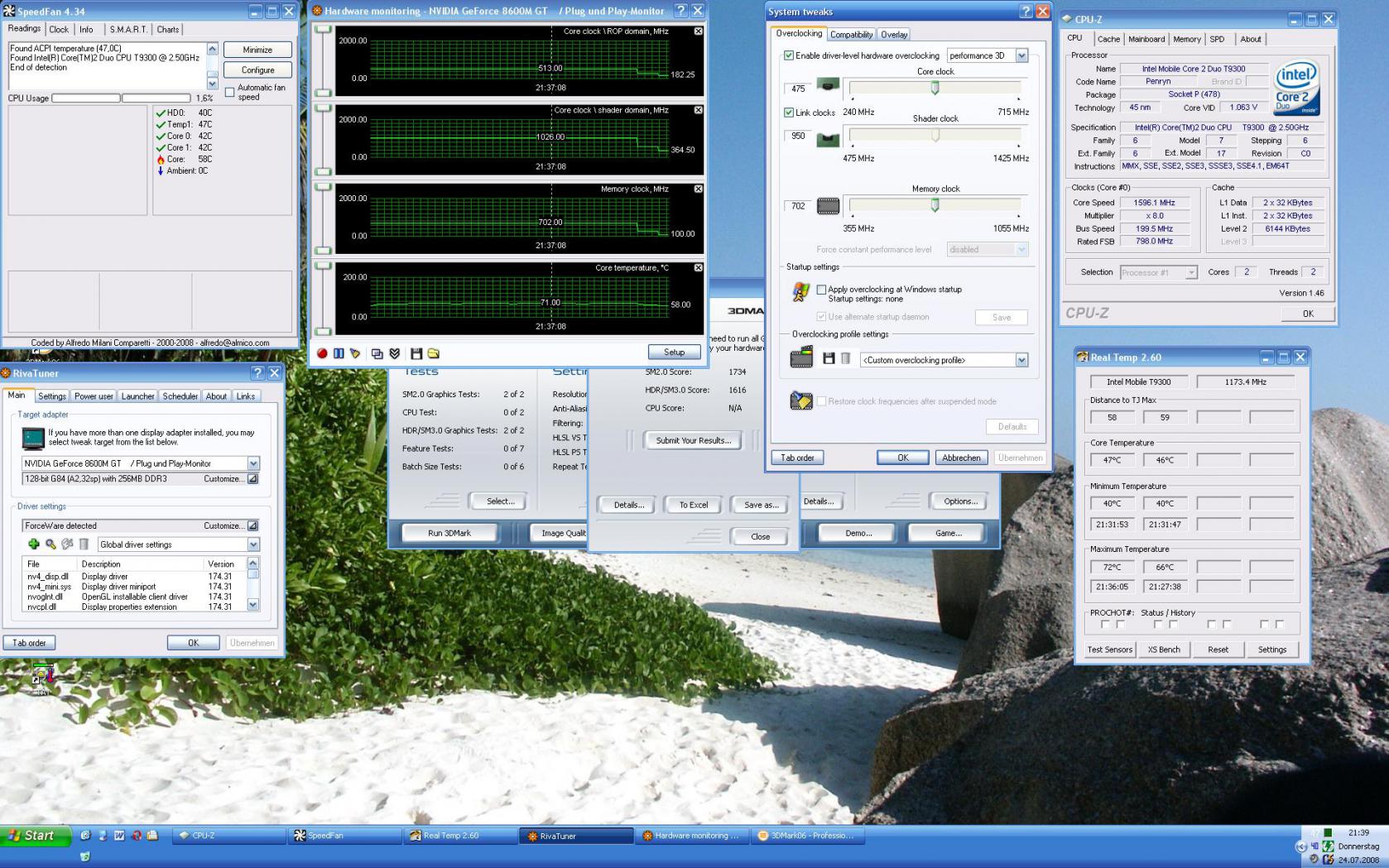Adjust the Core clock slider handle
Viewport: 1389px width, 868px height.
coord(935,87)
